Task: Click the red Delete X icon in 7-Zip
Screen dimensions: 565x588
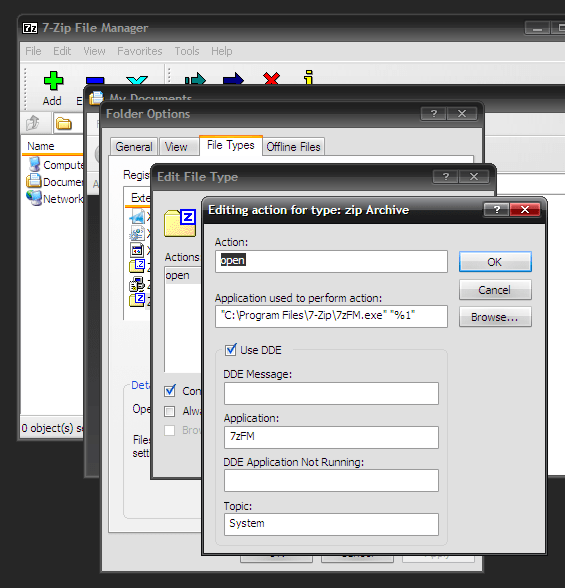Action: point(271,79)
